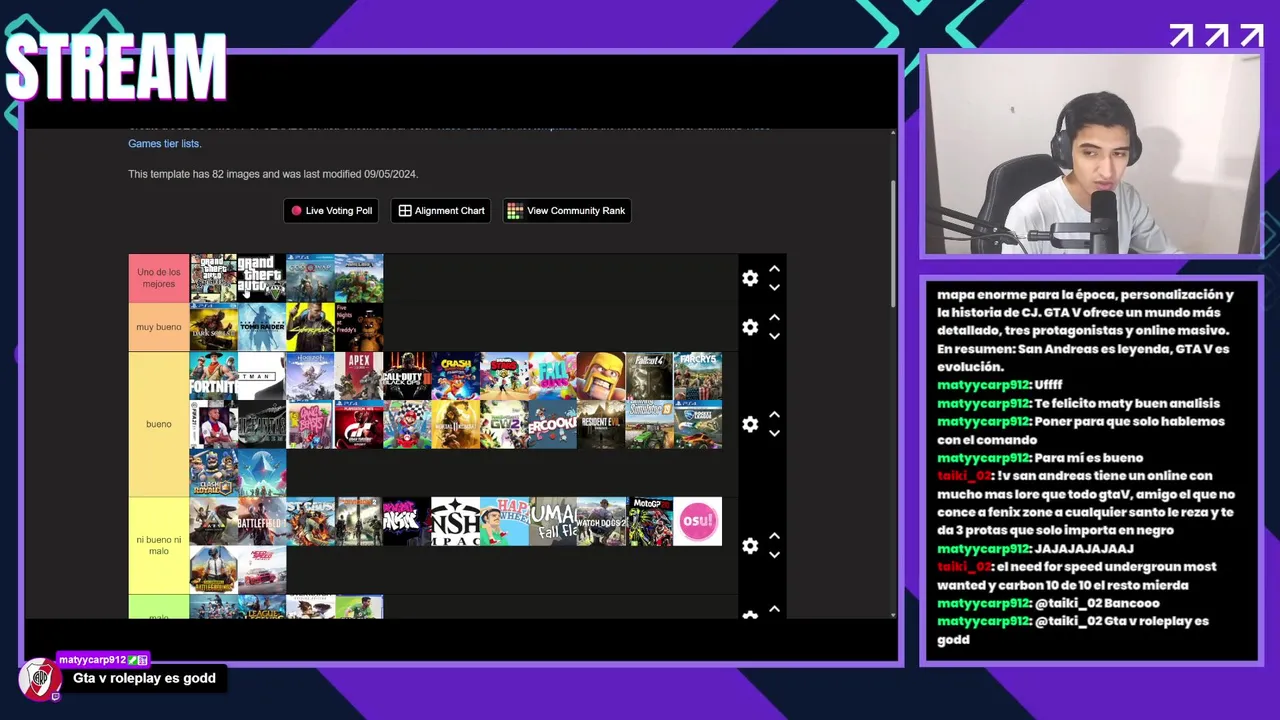Viewport: 1280px width, 720px height.
Task: Select the Mario Kart cover
Action: pos(407,424)
